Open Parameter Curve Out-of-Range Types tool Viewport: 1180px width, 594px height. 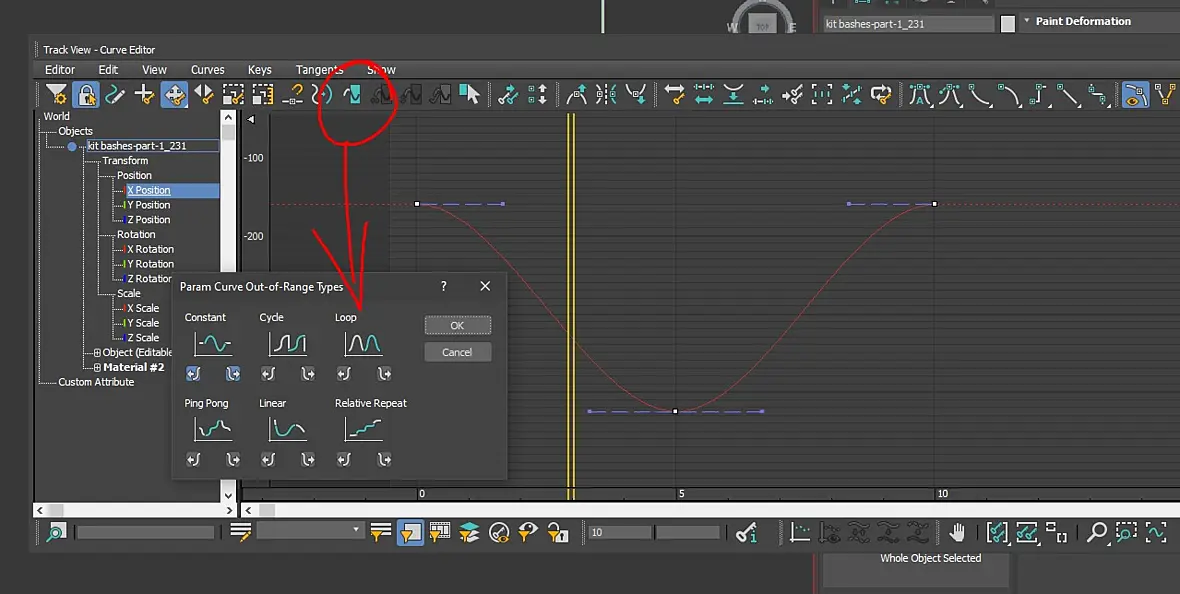(x=351, y=95)
